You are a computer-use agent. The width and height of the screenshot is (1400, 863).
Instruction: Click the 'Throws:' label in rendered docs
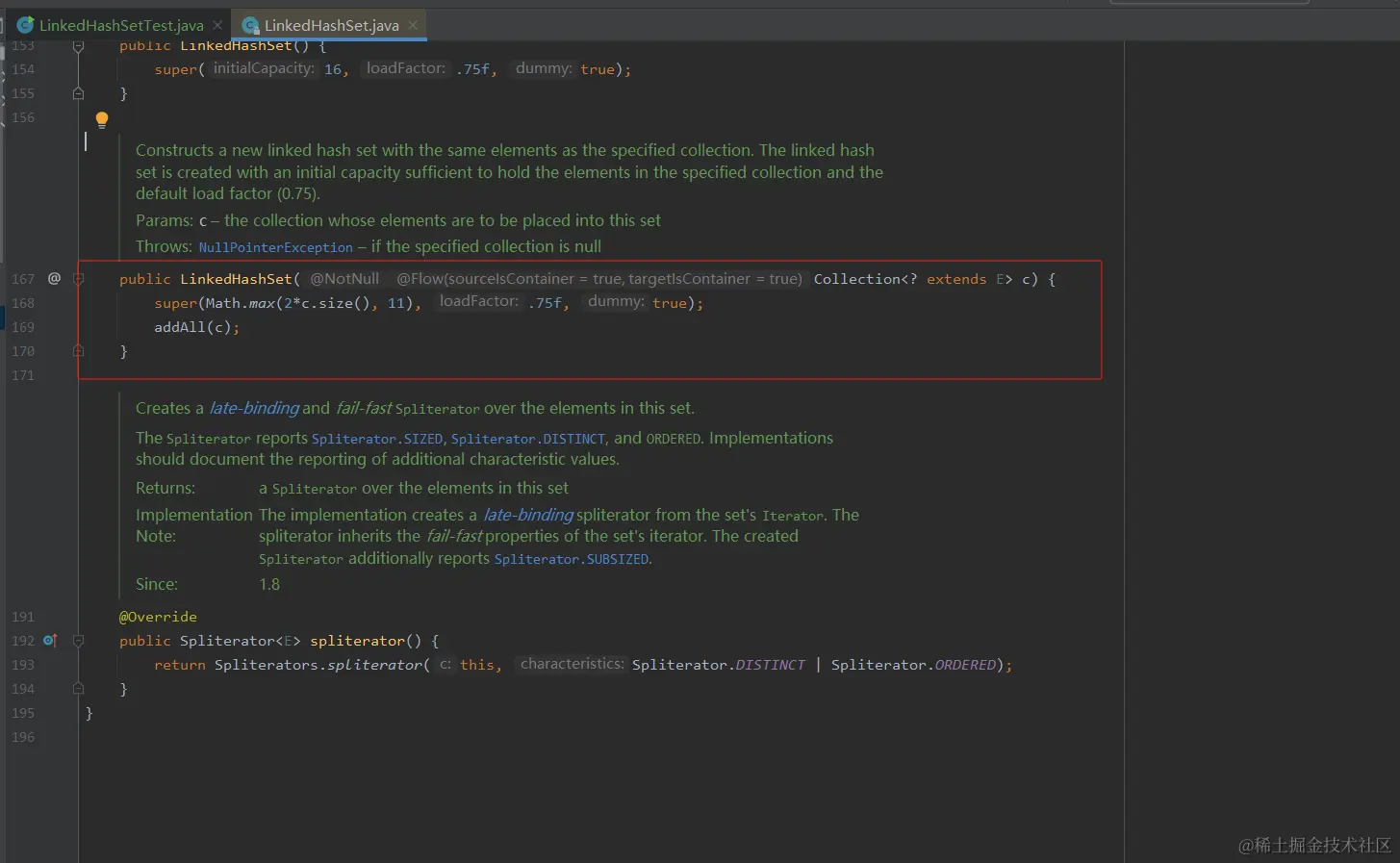click(x=164, y=246)
